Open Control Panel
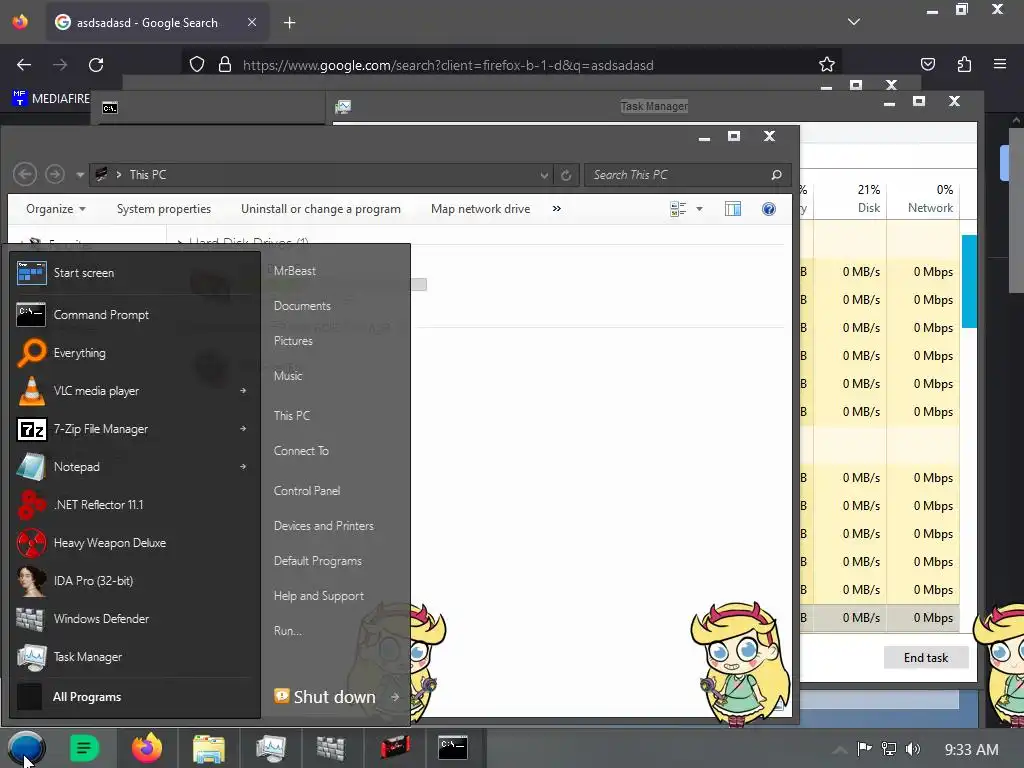 (307, 490)
